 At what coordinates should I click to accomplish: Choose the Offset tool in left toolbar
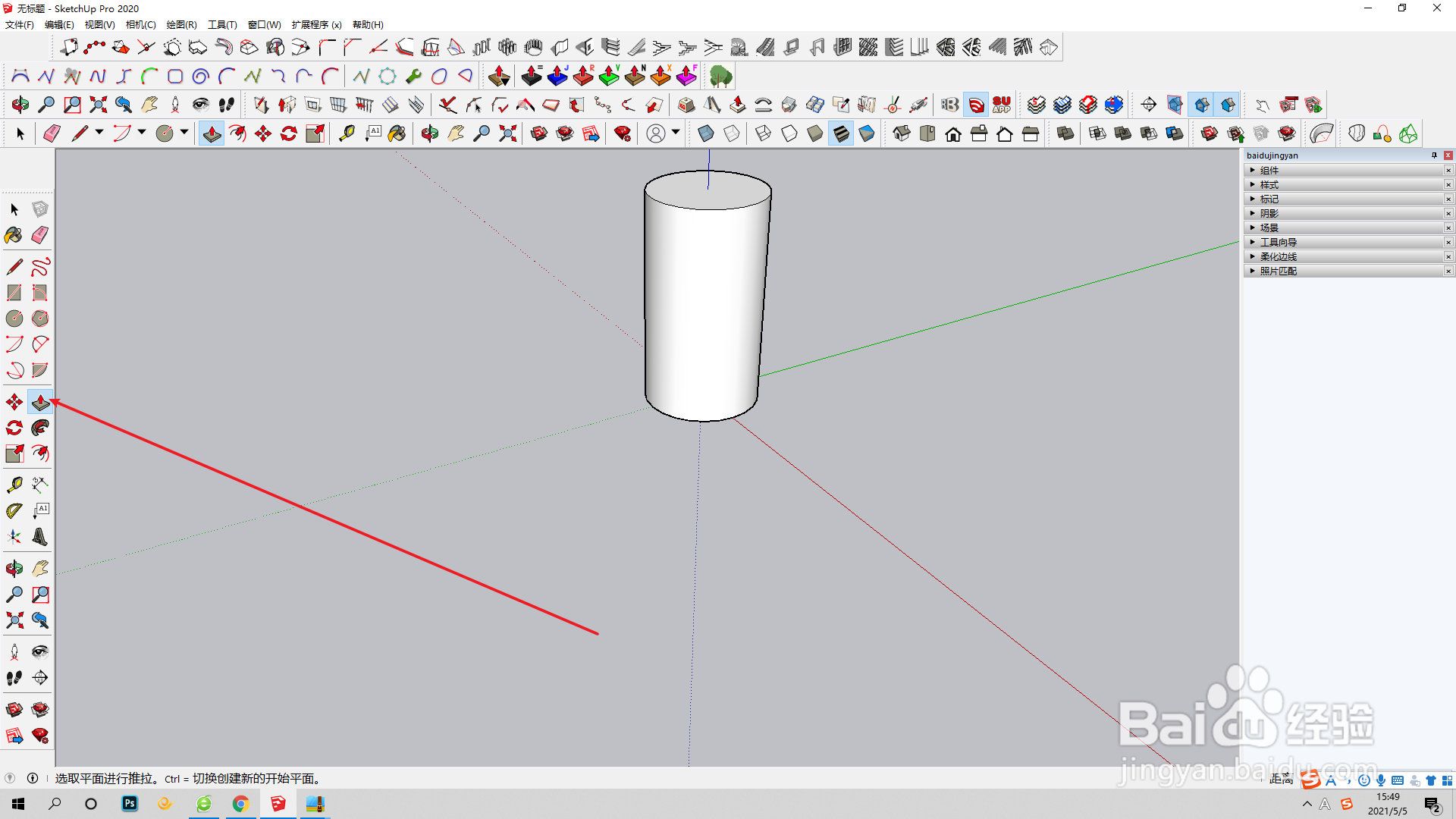[40, 453]
